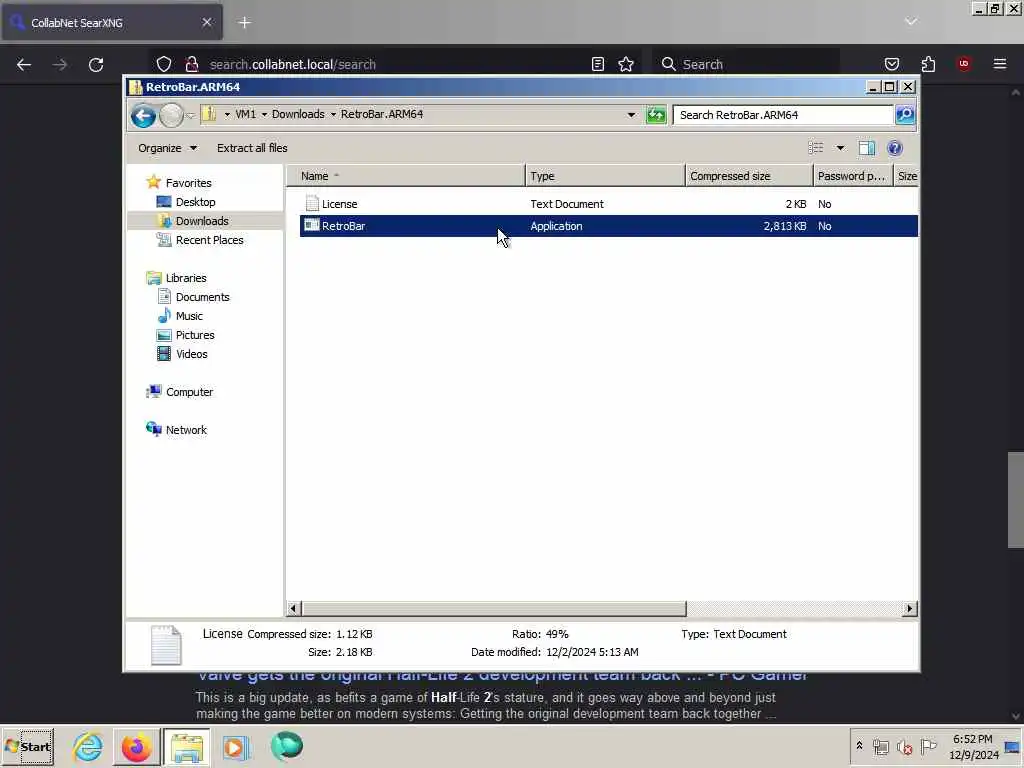
Task: Open the Organize dropdown menu
Action: pos(167,148)
